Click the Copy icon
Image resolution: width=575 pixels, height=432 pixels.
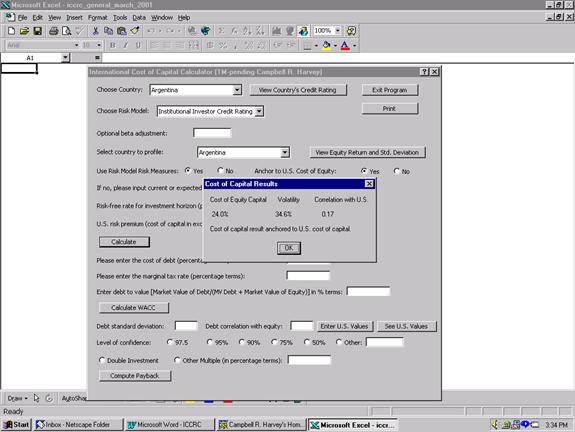click(109, 31)
